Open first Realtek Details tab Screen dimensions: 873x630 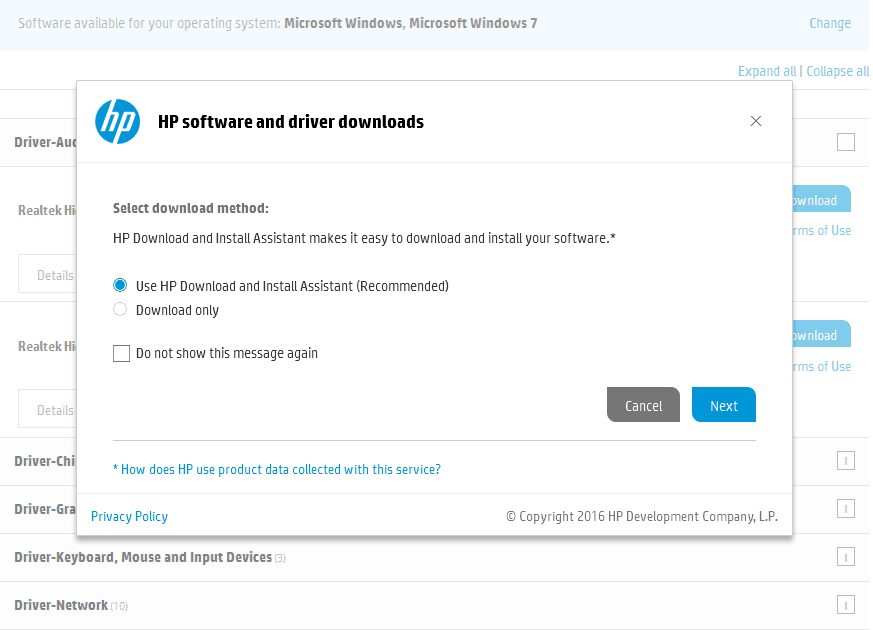click(48, 274)
